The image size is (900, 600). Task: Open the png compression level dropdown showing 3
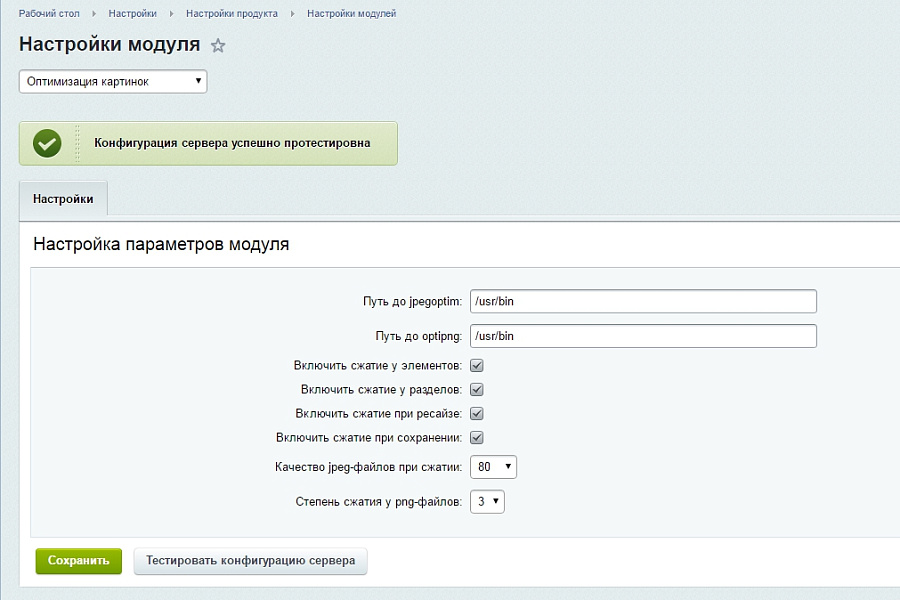tap(487, 501)
